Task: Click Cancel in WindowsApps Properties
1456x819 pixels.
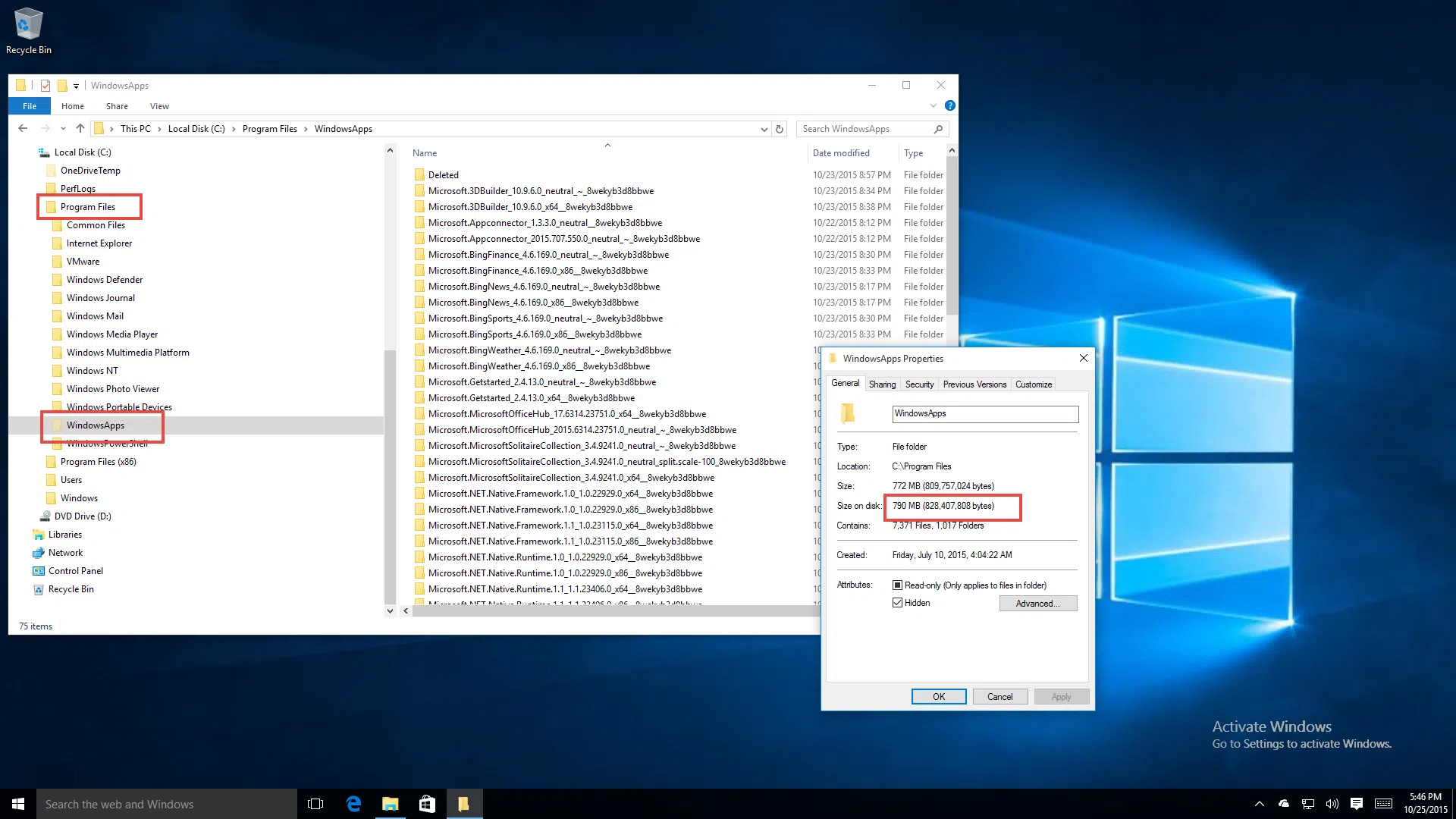Action: [x=999, y=697]
